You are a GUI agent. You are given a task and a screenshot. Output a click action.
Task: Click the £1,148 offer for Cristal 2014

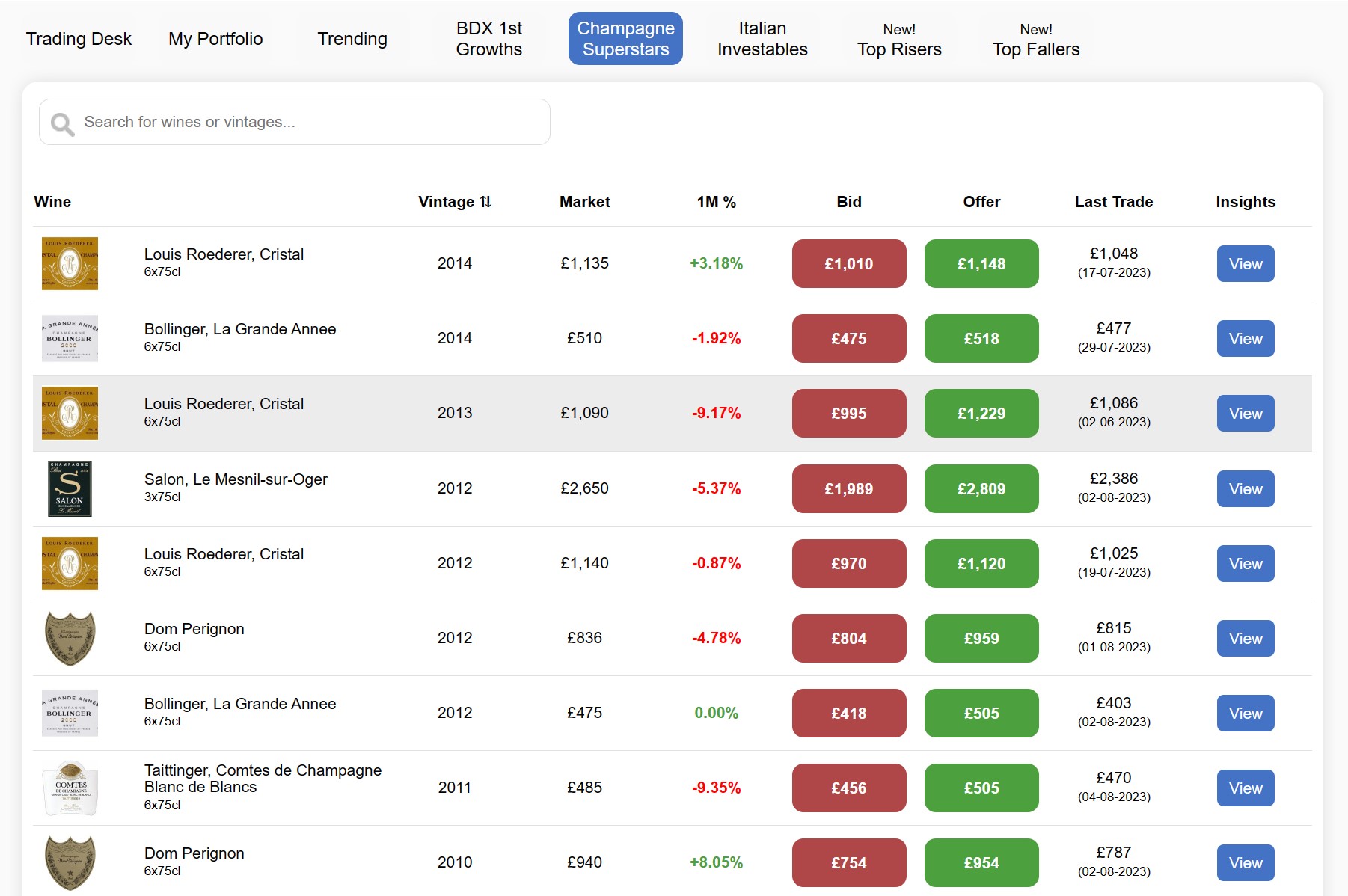click(981, 263)
